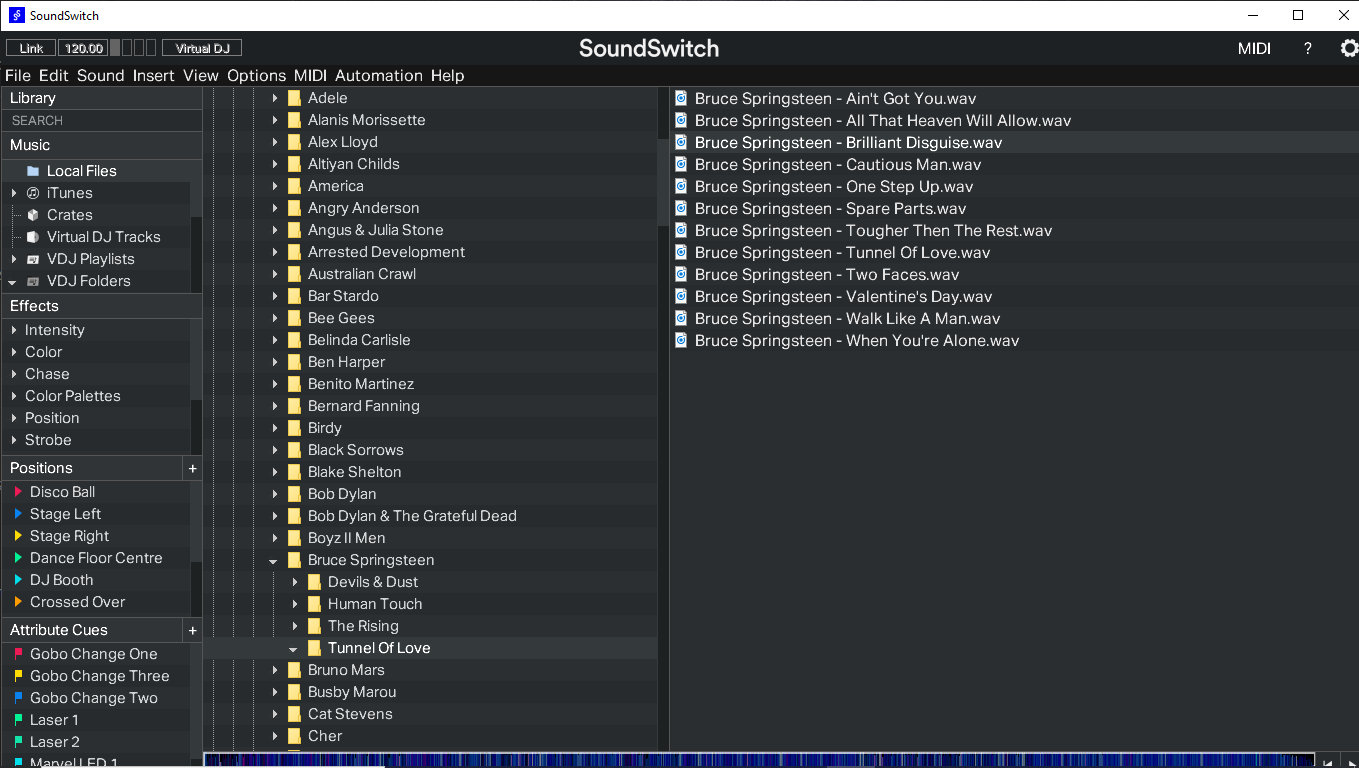This screenshot has width=1359, height=768.
Task: Click the Crossed Over orange marker icon
Action: pyautogui.click(x=18, y=602)
